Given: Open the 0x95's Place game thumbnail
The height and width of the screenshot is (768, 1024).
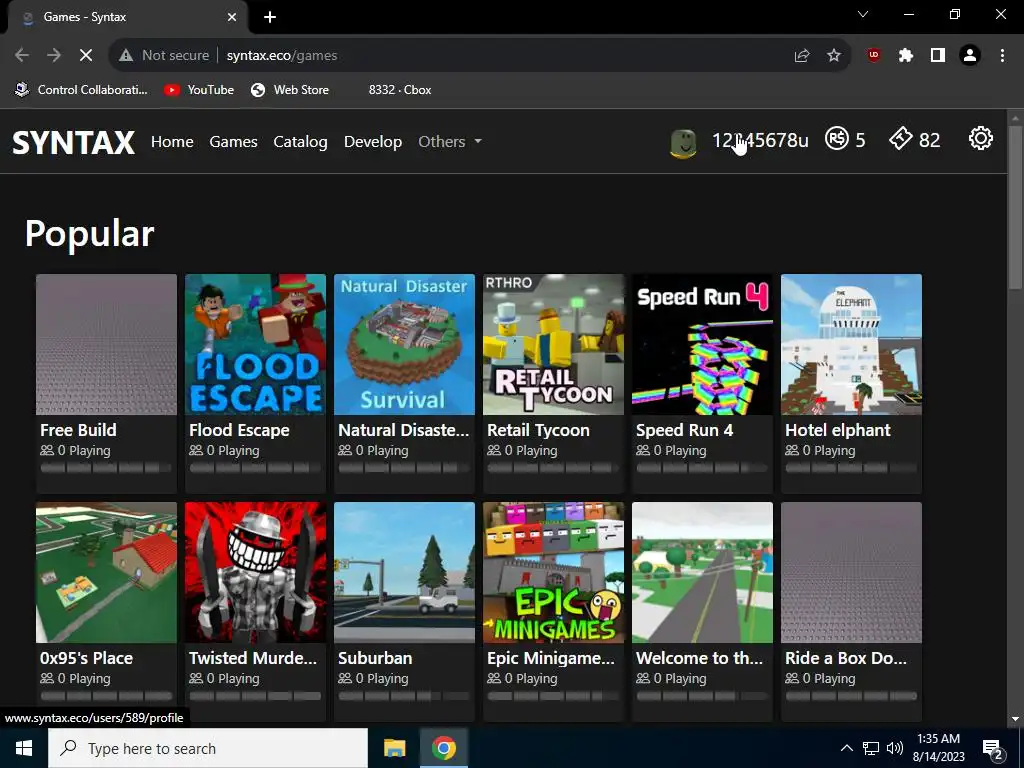Looking at the screenshot, I should point(106,572).
